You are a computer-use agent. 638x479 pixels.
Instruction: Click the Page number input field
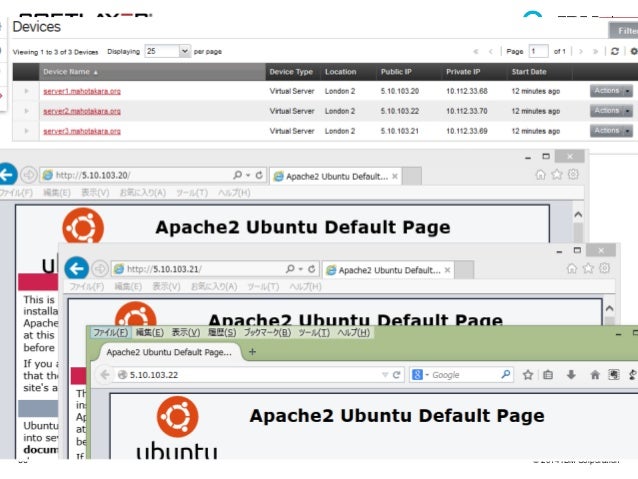point(538,51)
